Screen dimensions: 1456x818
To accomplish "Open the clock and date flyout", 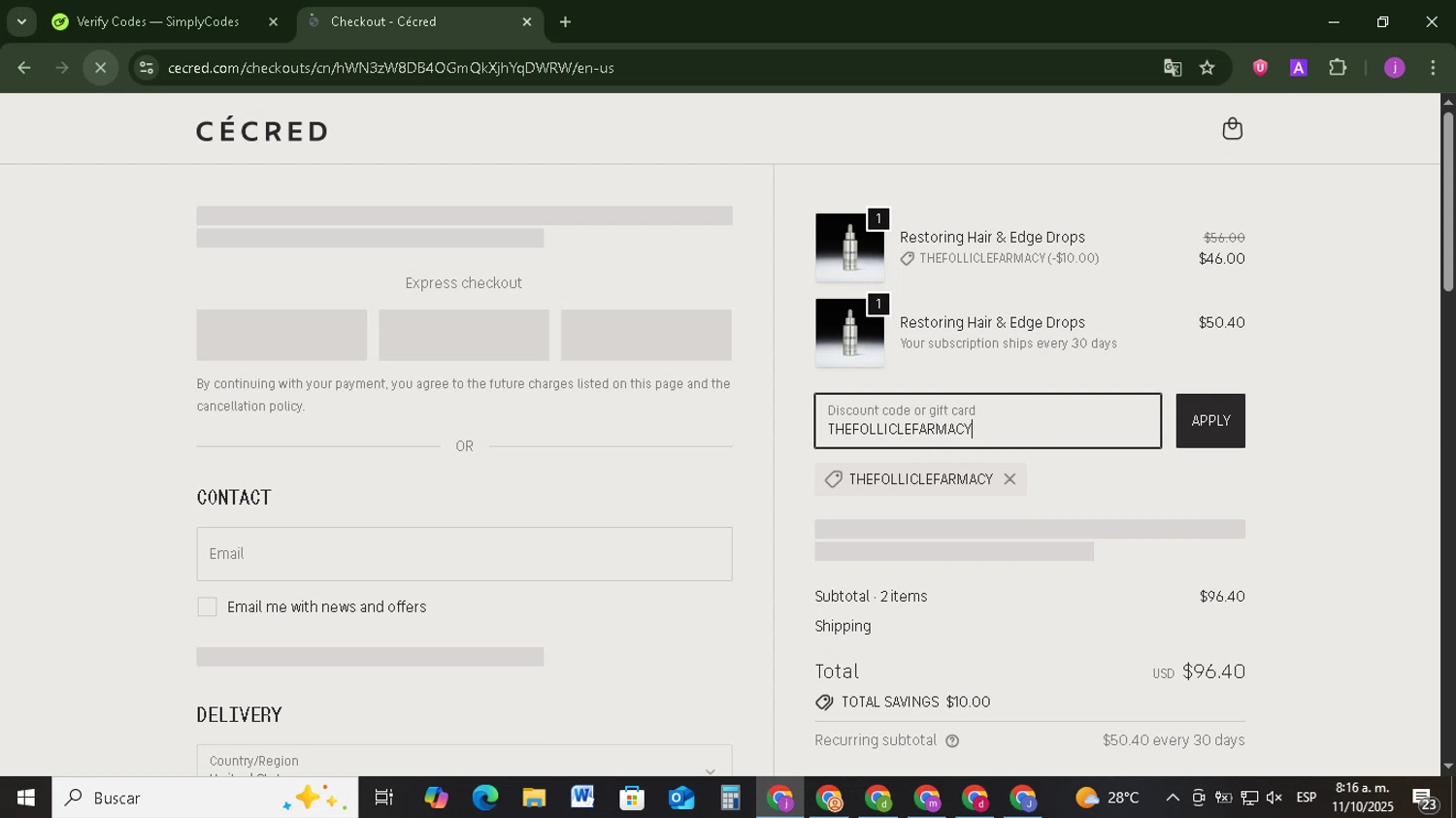I will [x=1362, y=798].
